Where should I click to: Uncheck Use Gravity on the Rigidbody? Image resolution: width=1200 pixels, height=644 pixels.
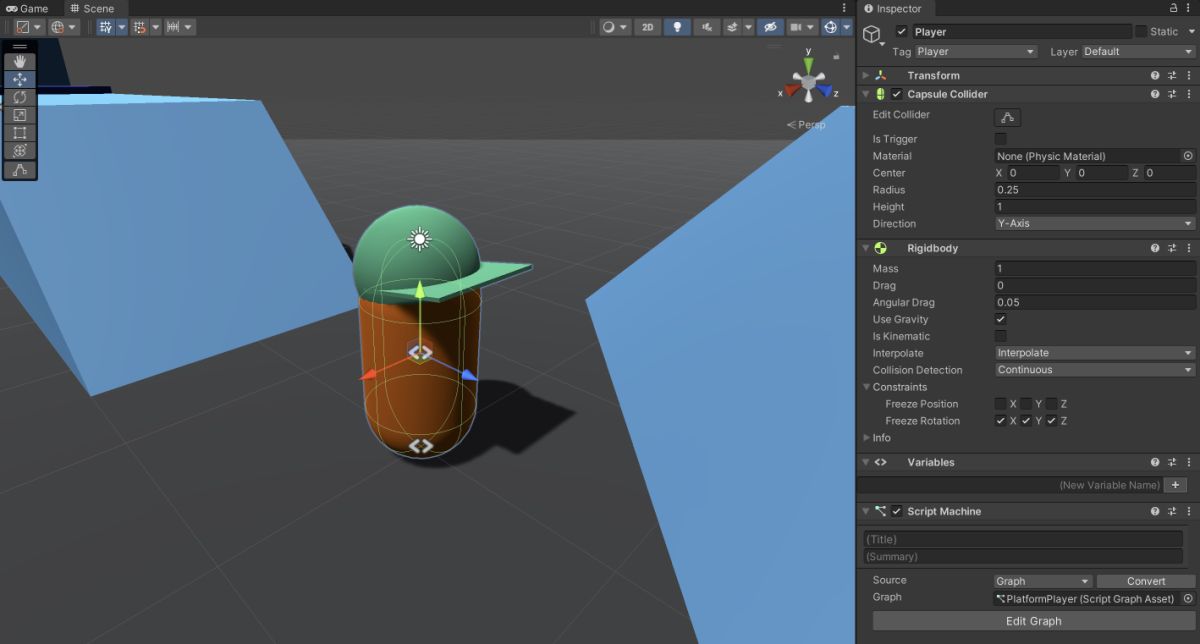tap(1001, 319)
